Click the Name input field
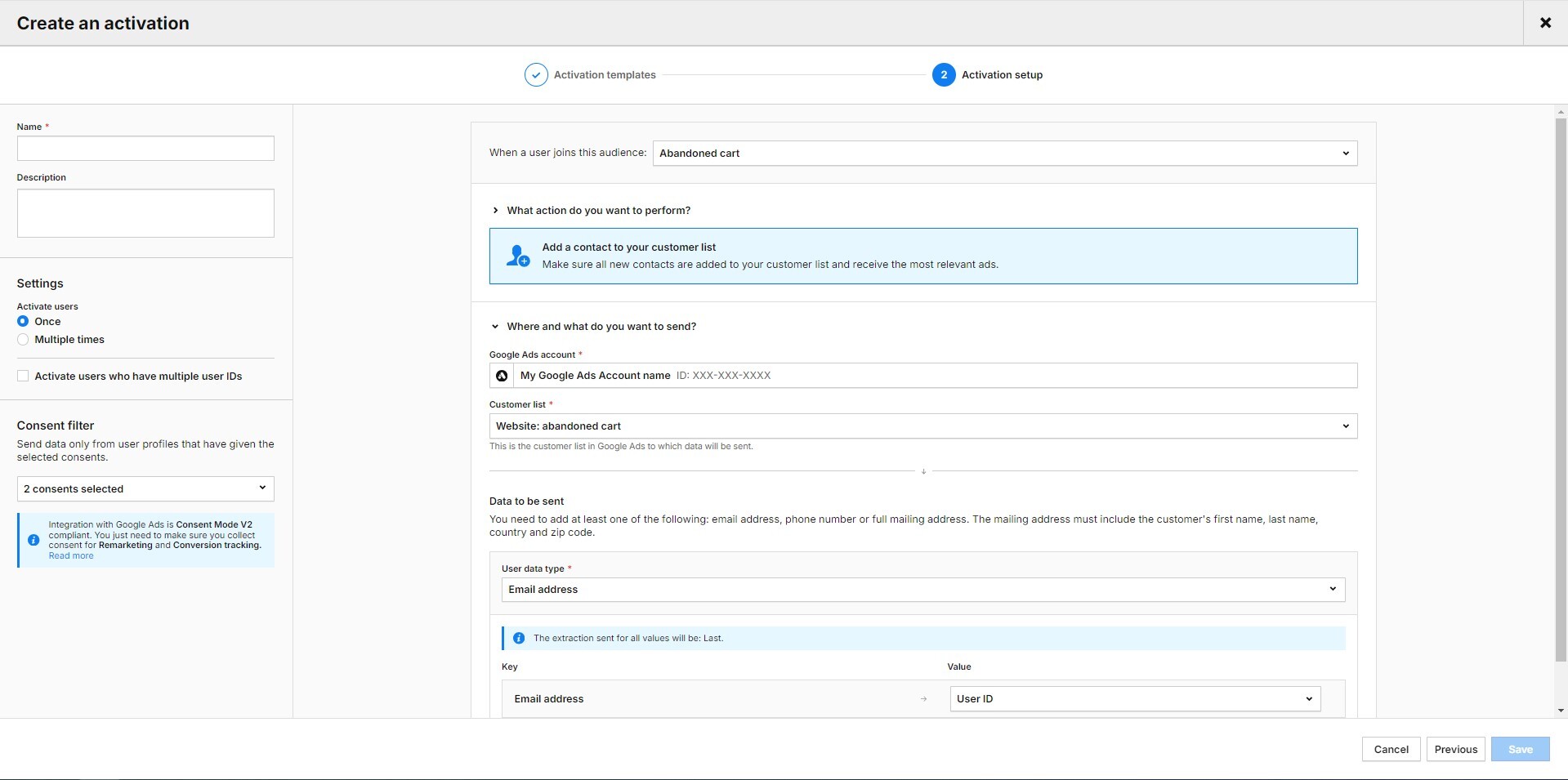The width and height of the screenshot is (1568, 780). click(x=145, y=148)
